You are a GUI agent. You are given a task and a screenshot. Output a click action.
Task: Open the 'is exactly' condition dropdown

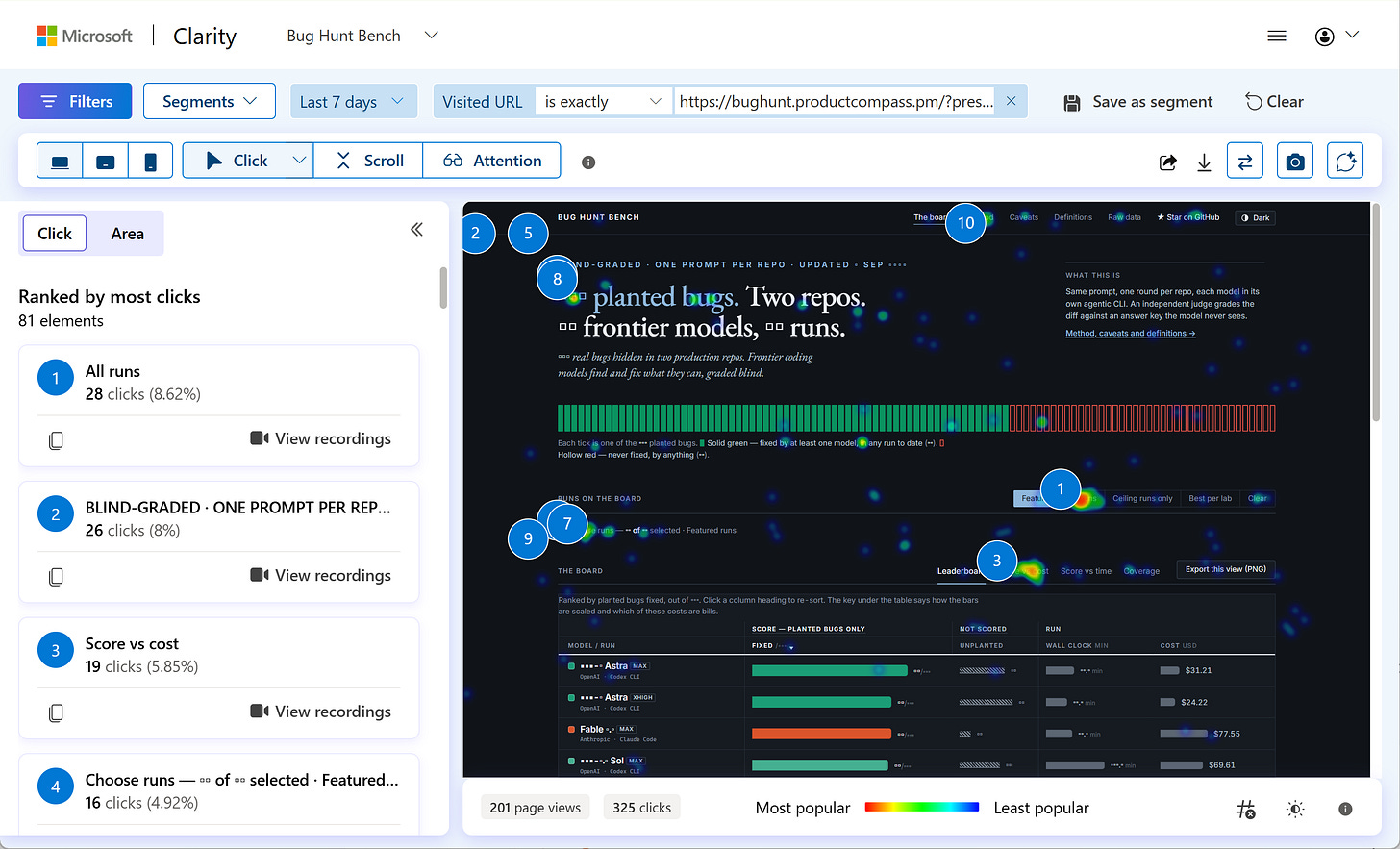click(603, 101)
